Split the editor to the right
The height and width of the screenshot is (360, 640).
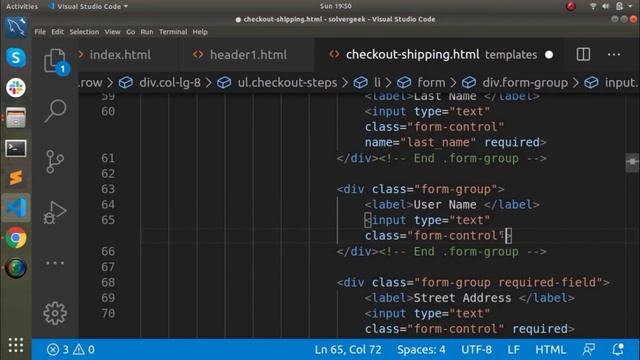coord(583,54)
